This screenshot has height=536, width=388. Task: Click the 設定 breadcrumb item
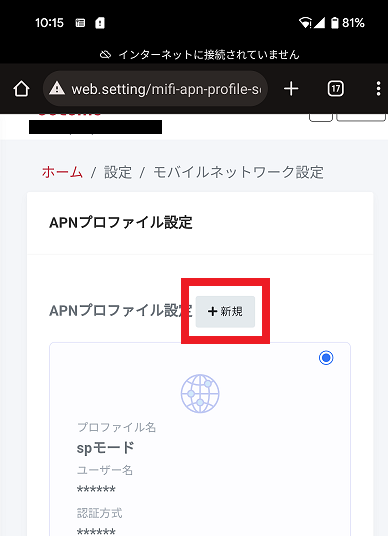[x=118, y=172]
